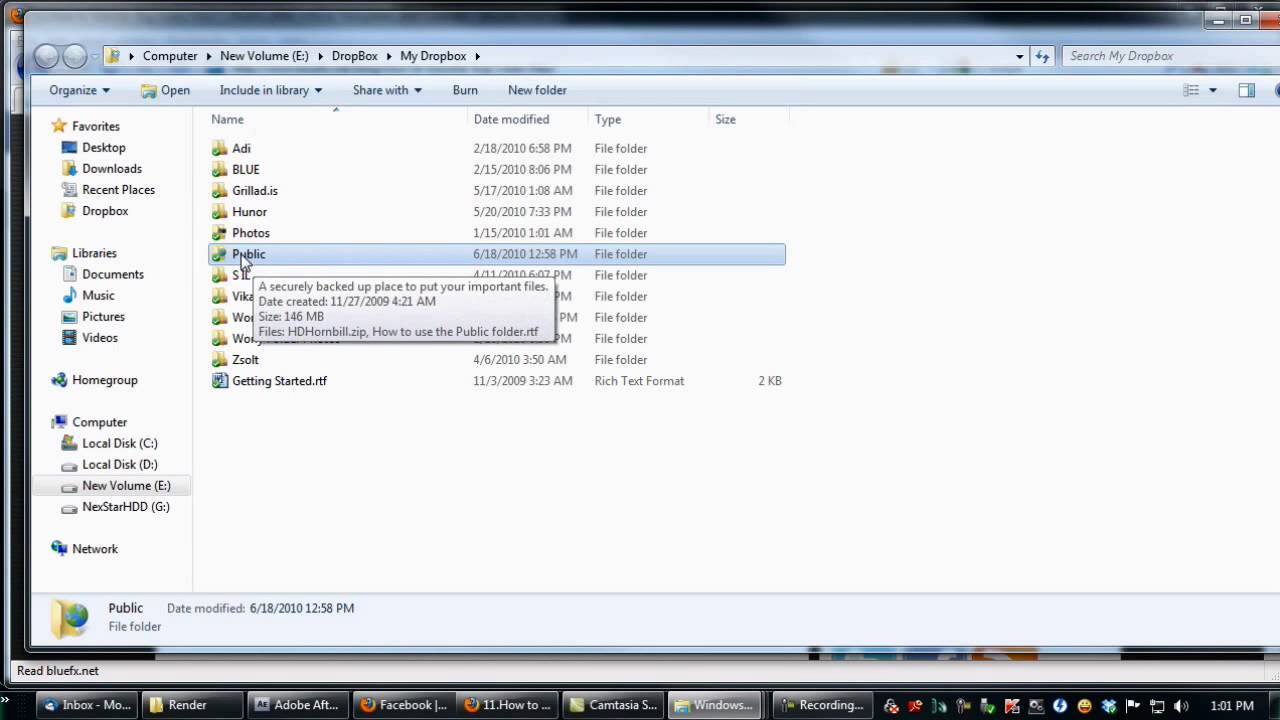This screenshot has width=1280, height=720.
Task: Select Local Disk (C:) drive
Action: pos(119,443)
